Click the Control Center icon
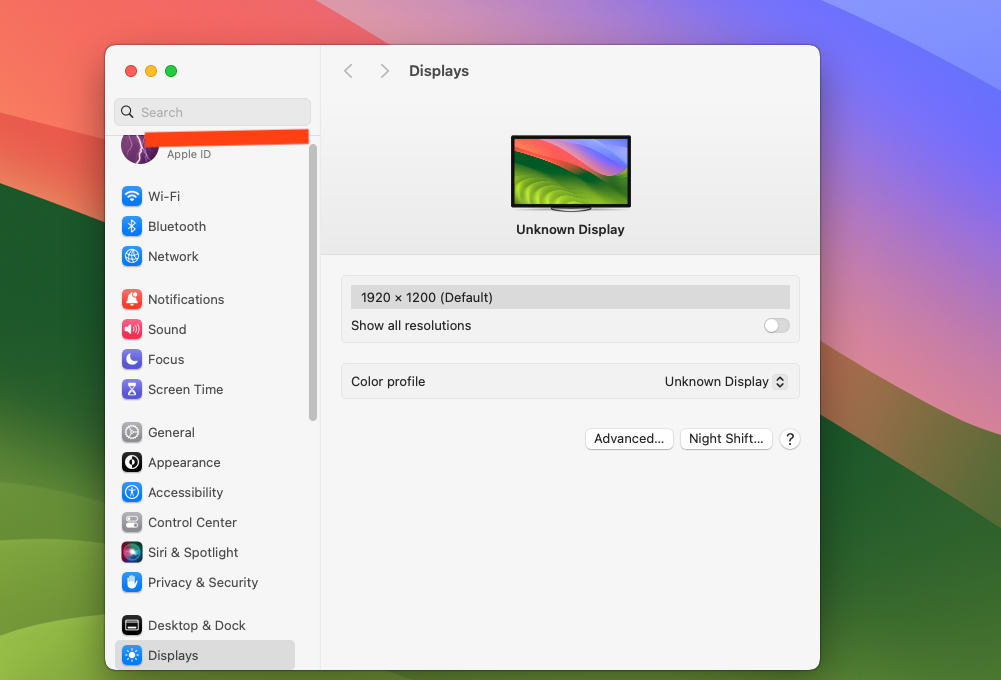 [x=132, y=522]
